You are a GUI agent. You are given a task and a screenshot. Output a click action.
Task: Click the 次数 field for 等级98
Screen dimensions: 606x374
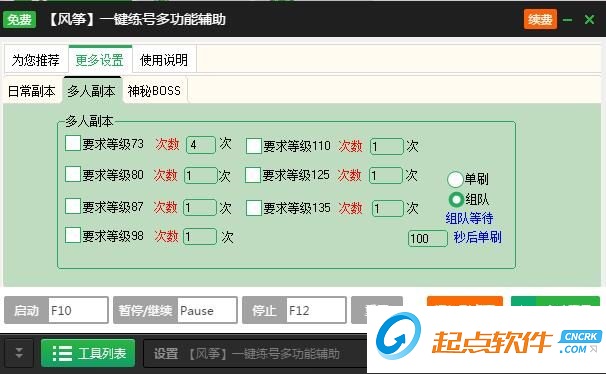[200, 236]
